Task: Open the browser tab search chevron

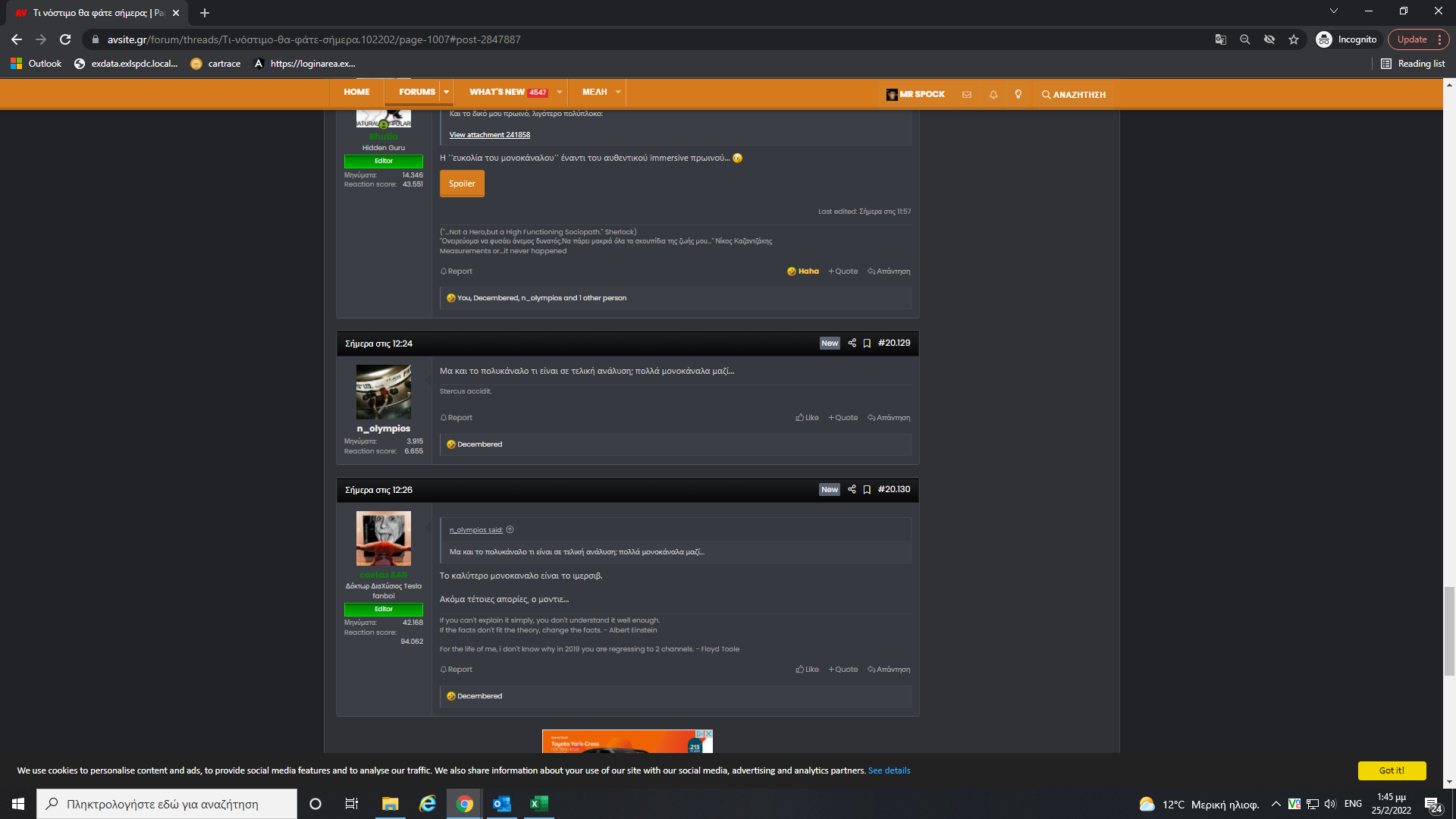Action: click(x=1334, y=11)
